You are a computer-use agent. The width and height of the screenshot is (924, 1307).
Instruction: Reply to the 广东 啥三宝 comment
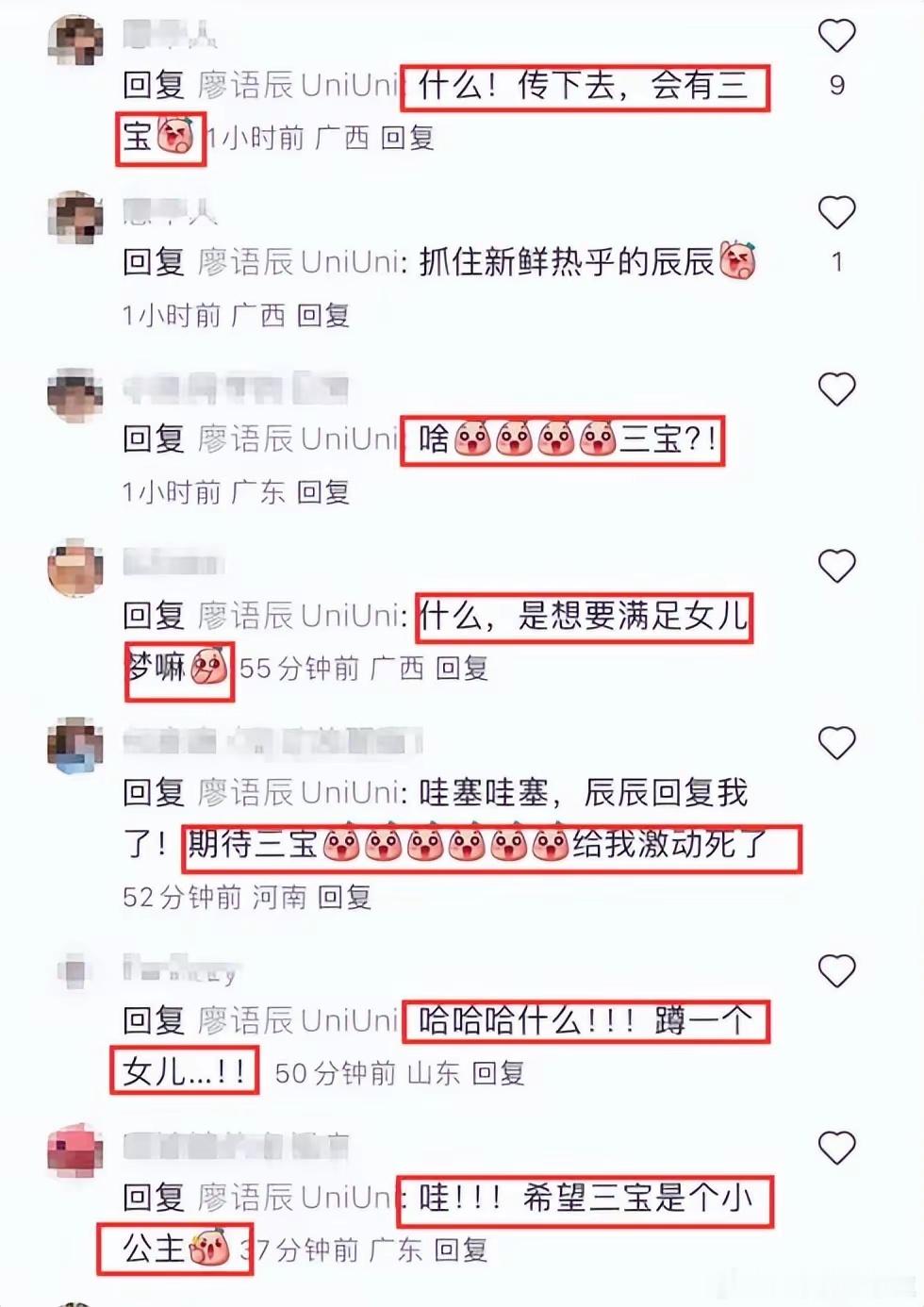coord(323,492)
